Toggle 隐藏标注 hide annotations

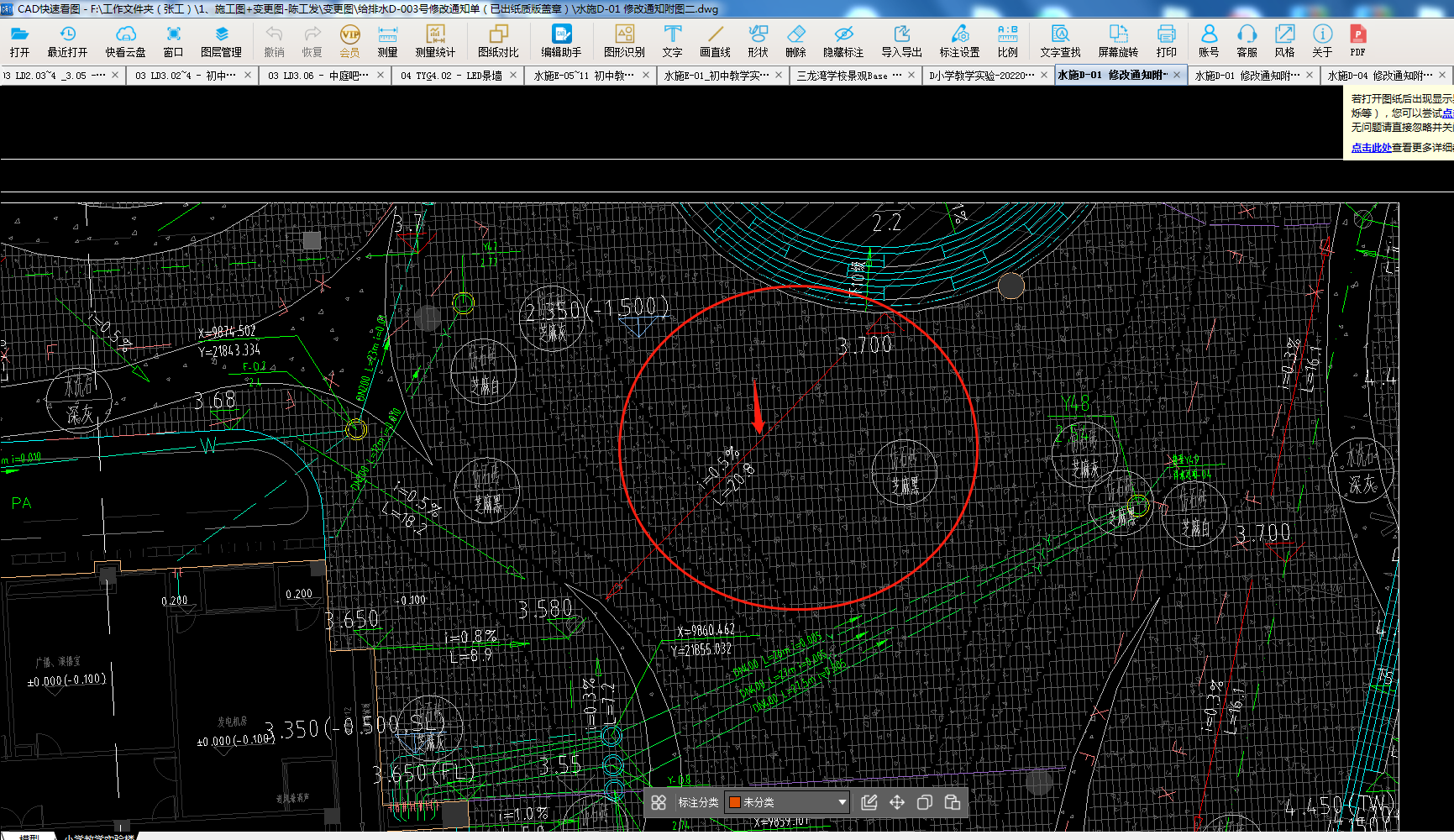coord(843,41)
